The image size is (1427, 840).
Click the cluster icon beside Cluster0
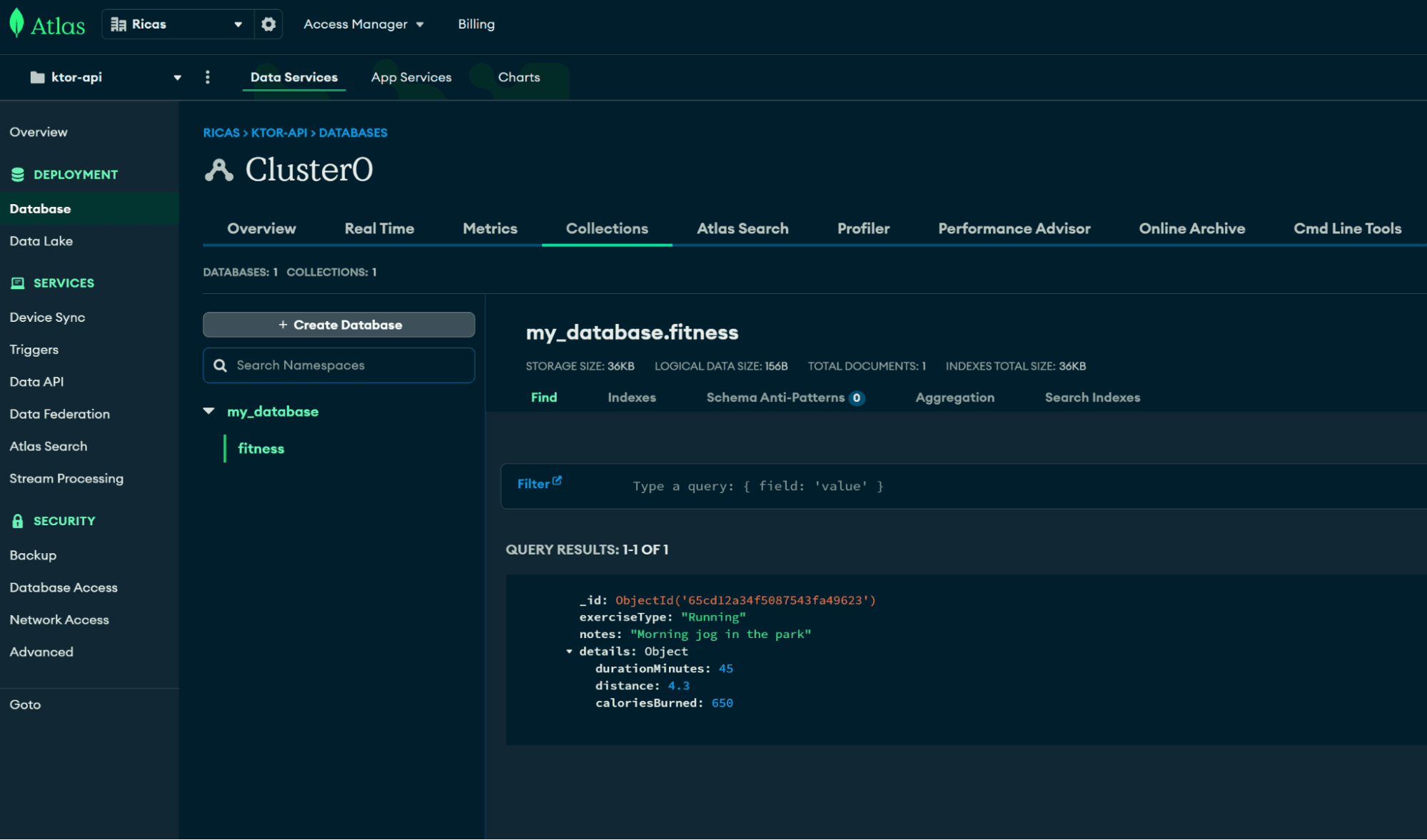[218, 169]
